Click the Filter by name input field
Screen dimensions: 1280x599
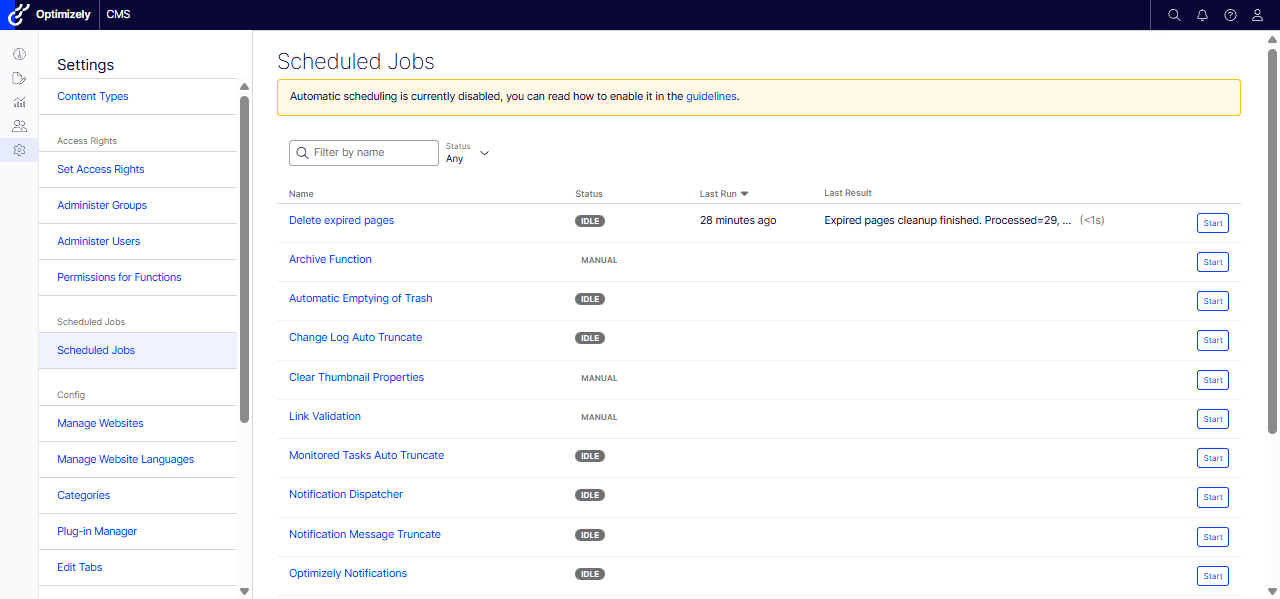(363, 152)
